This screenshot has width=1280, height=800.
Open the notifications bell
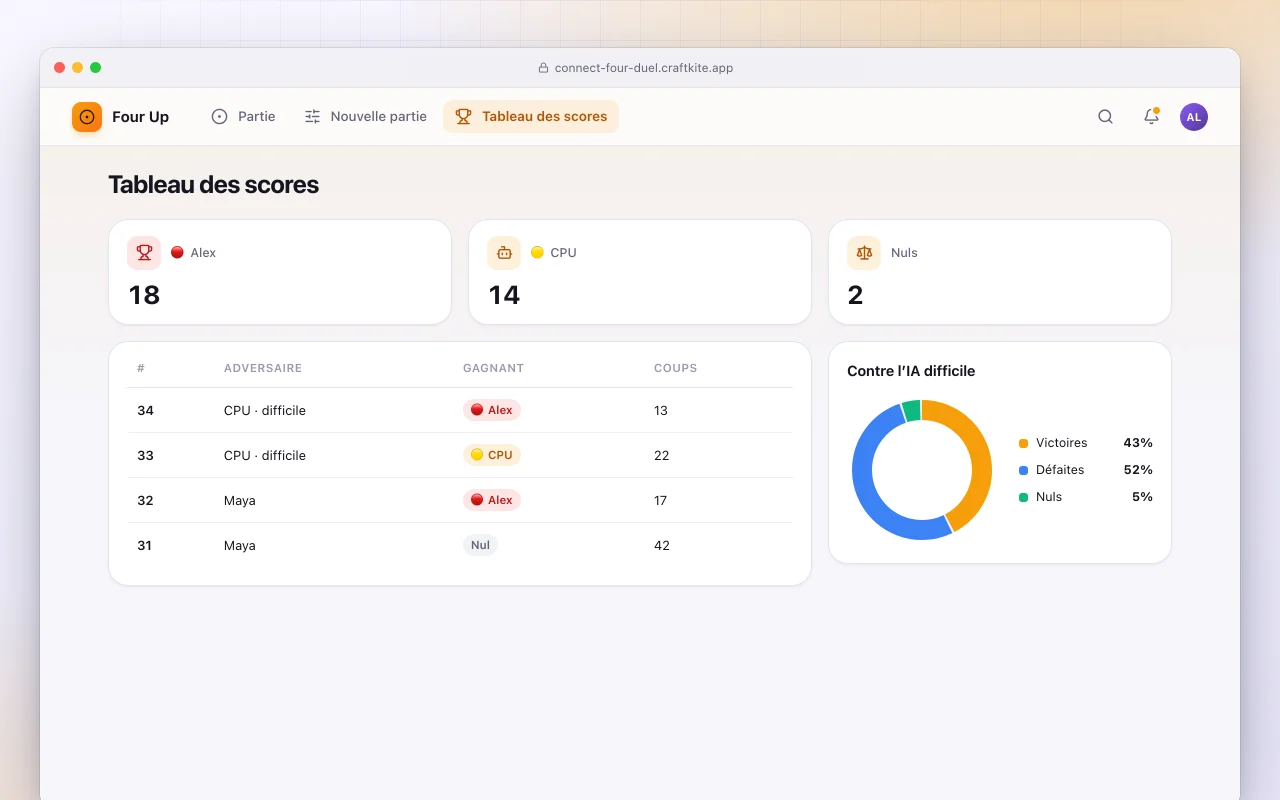1151,117
